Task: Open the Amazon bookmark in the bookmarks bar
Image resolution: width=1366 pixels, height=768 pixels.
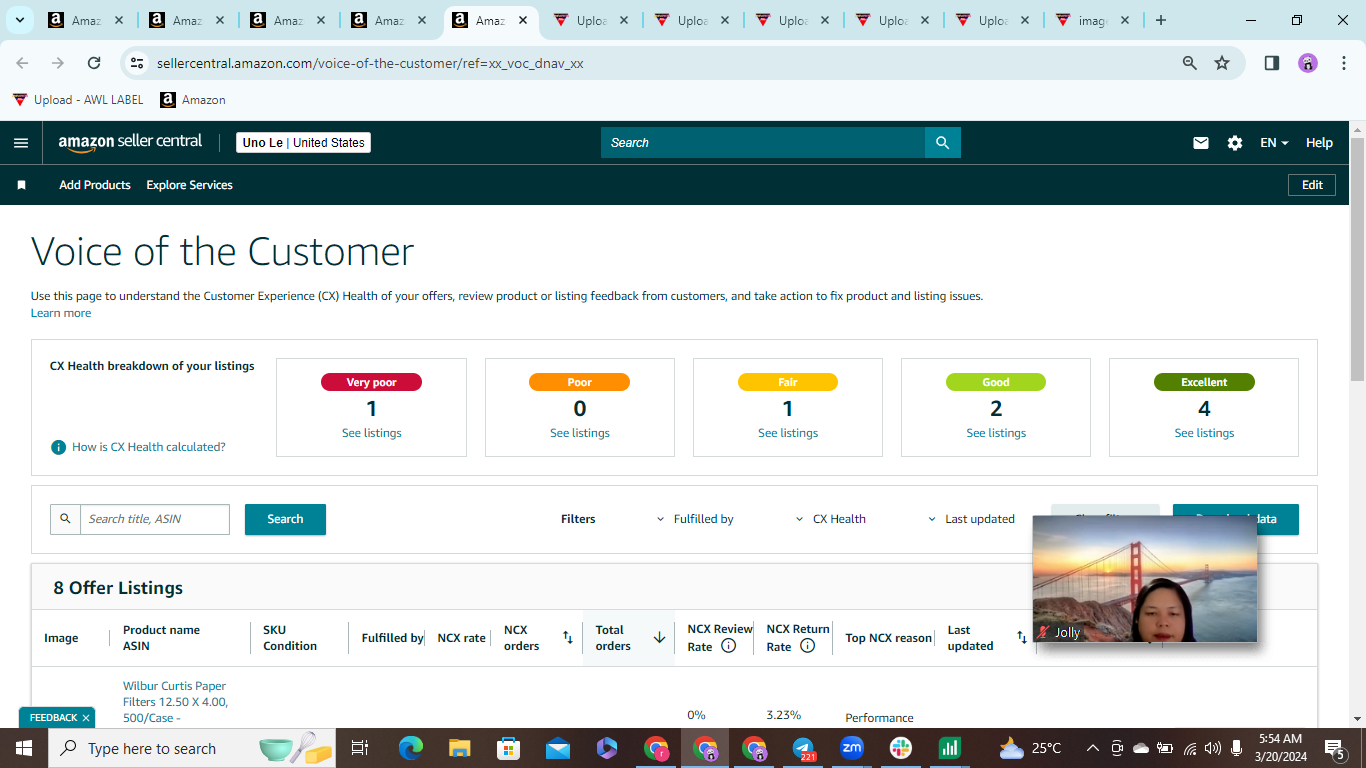Action: tap(193, 100)
